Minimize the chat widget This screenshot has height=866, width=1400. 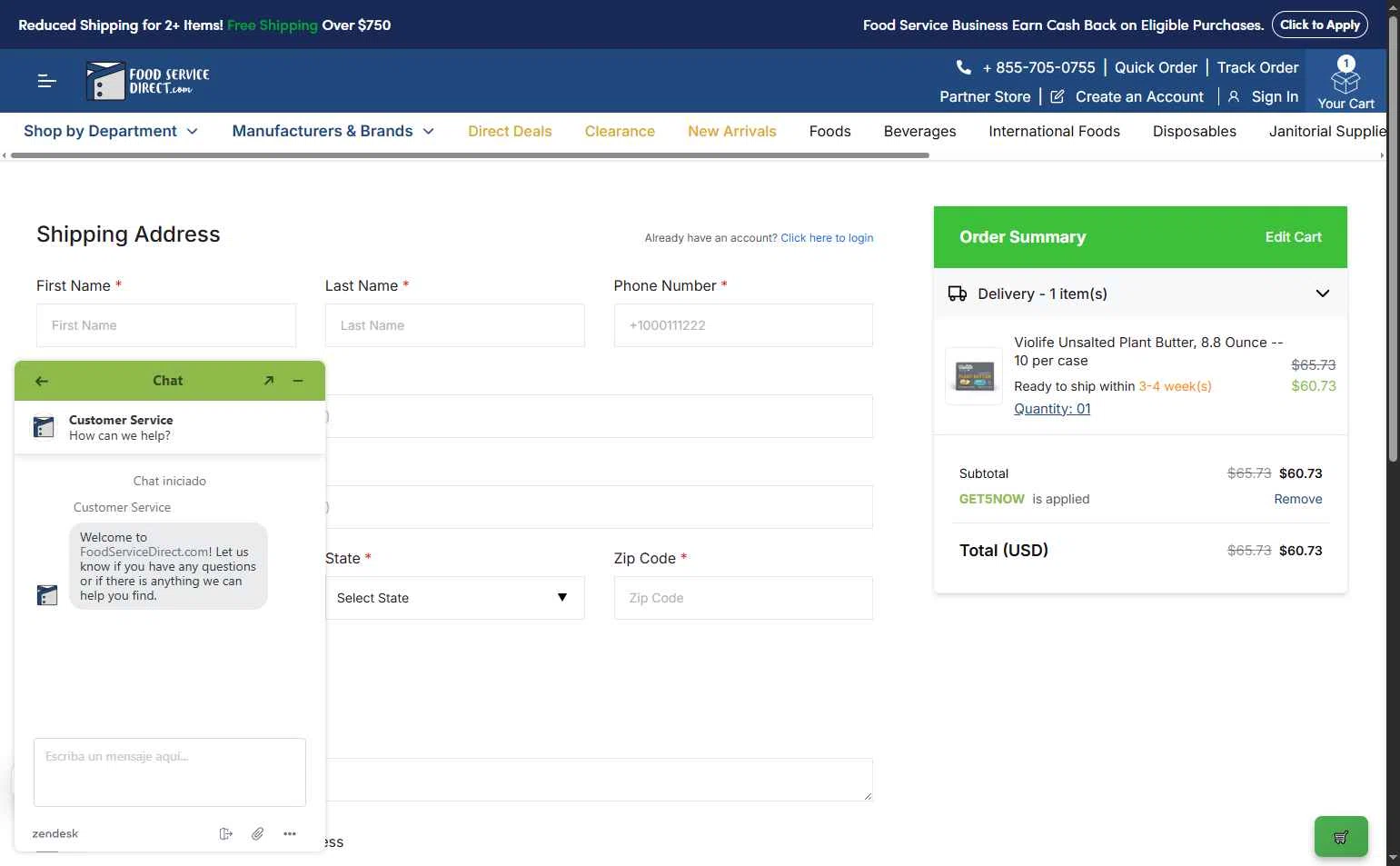click(298, 381)
